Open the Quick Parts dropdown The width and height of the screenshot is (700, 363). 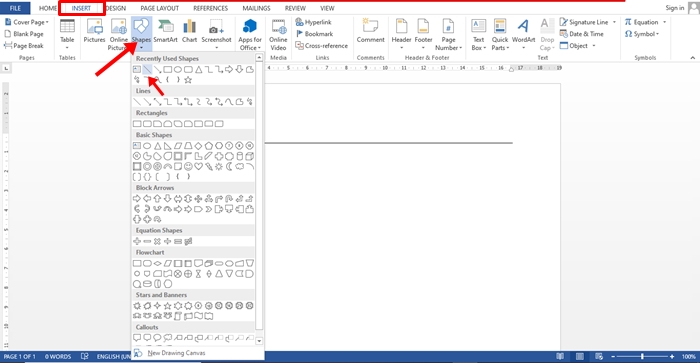pos(500,35)
